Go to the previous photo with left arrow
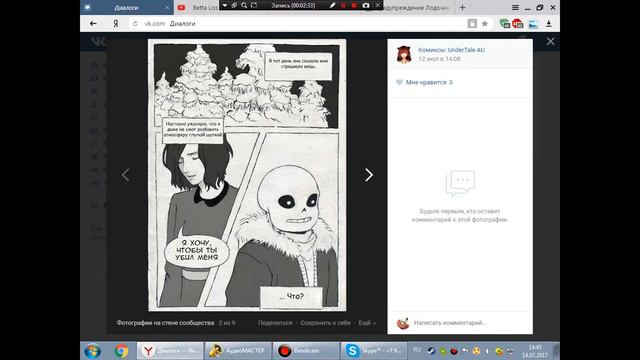The height and width of the screenshot is (360, 640). pos(125,175)
